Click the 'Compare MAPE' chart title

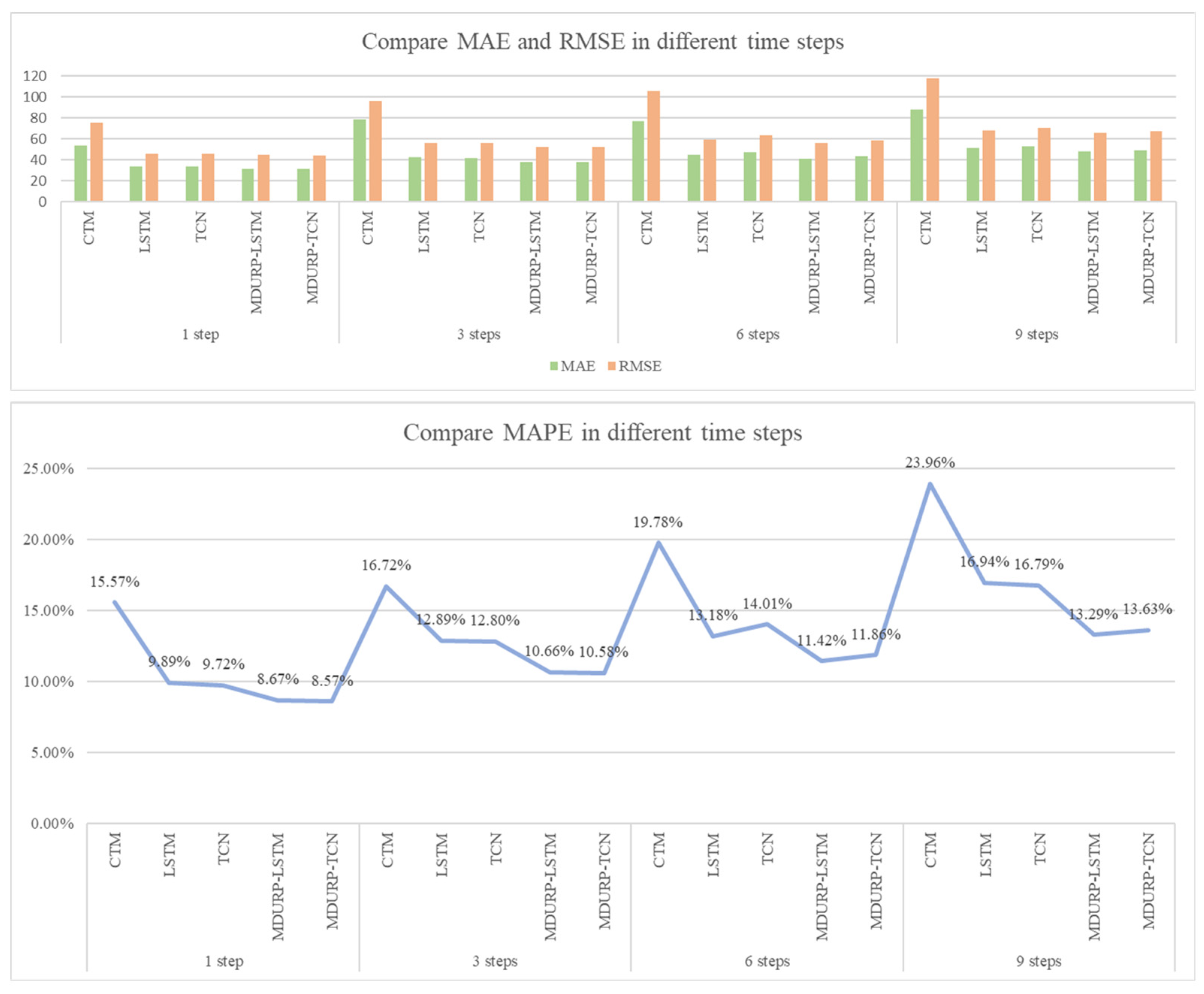point(602,433)
